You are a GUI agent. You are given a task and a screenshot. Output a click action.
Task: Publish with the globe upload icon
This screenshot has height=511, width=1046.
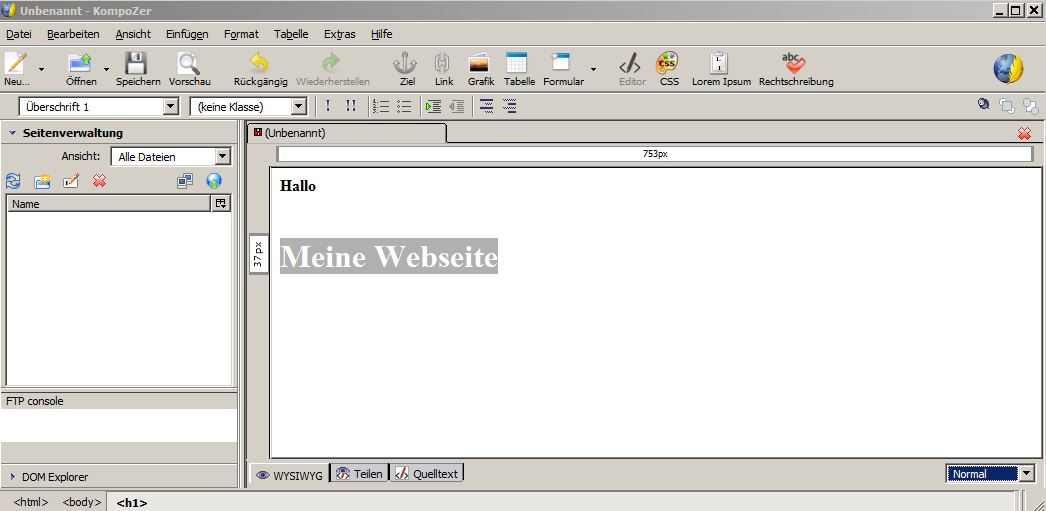(x=213, y=181)
